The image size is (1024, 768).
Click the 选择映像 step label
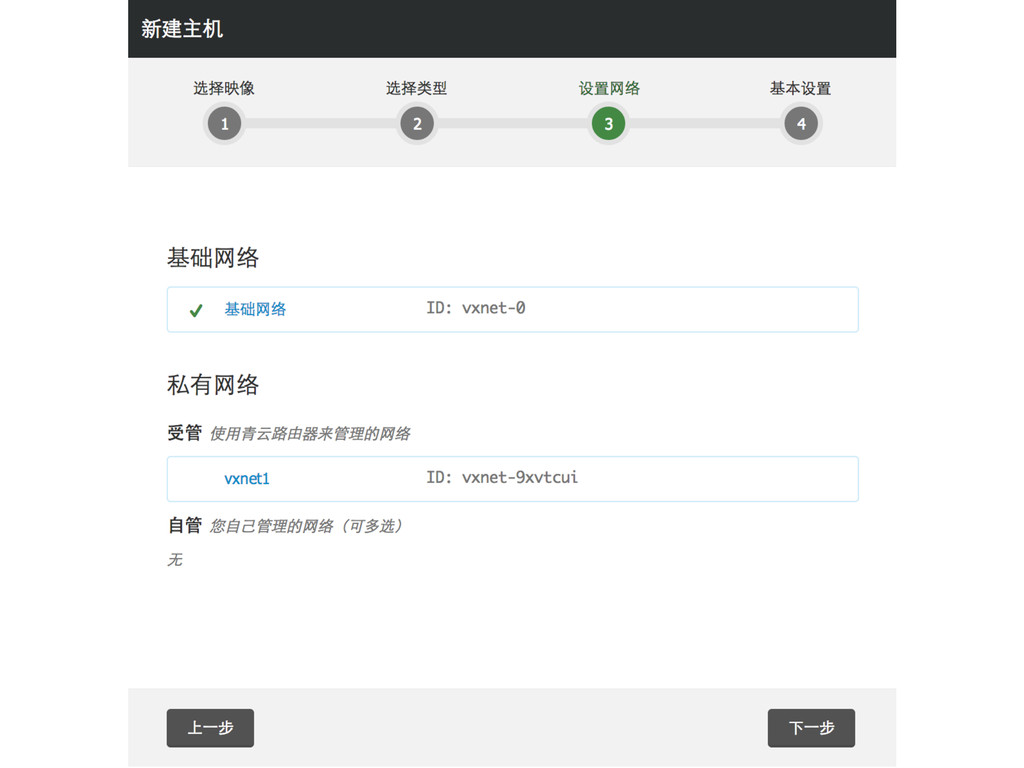tap(224, 88)
